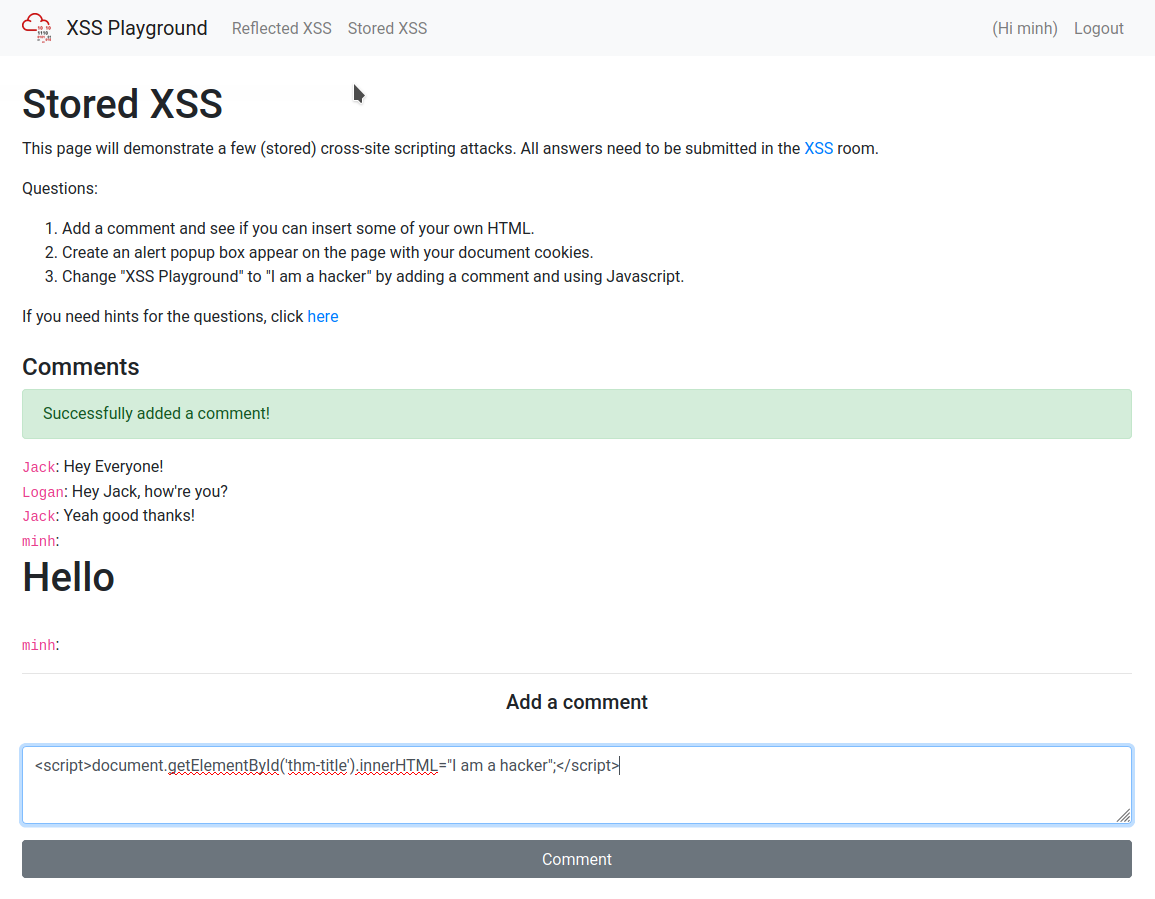This screenshot has width=1155, height=899.
Task: Log out using the Logout link
Action: (1098, 28)
